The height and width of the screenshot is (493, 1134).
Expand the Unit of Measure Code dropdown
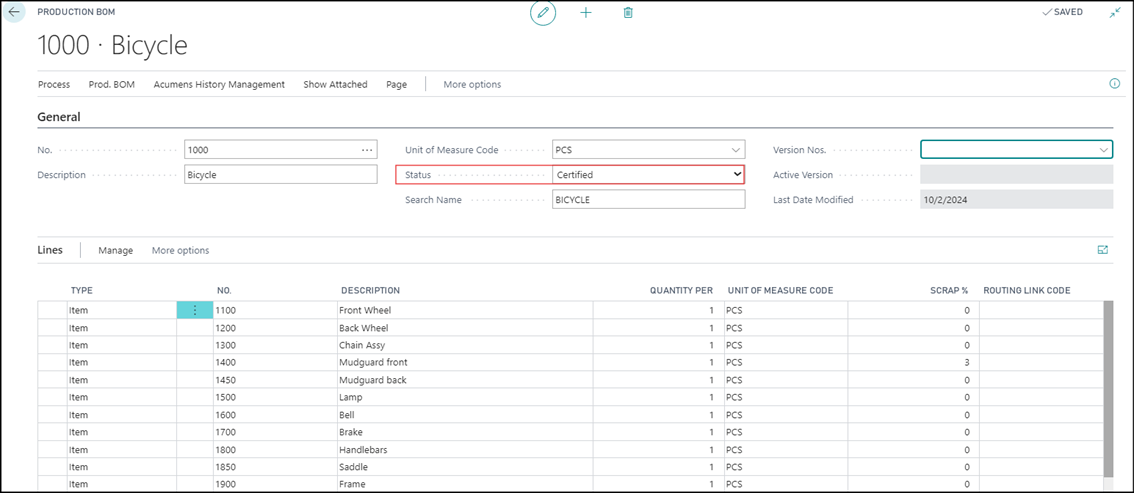coord(736,150)
